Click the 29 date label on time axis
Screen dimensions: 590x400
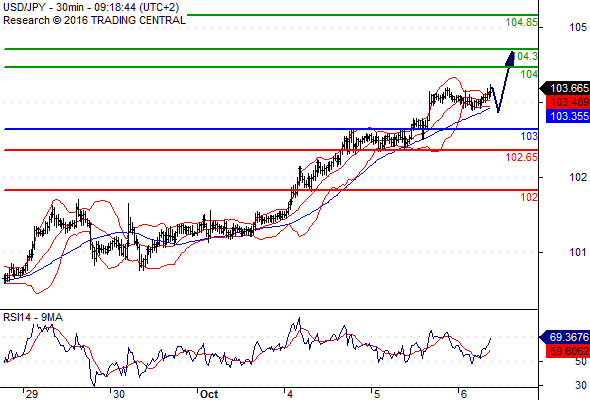32,394
